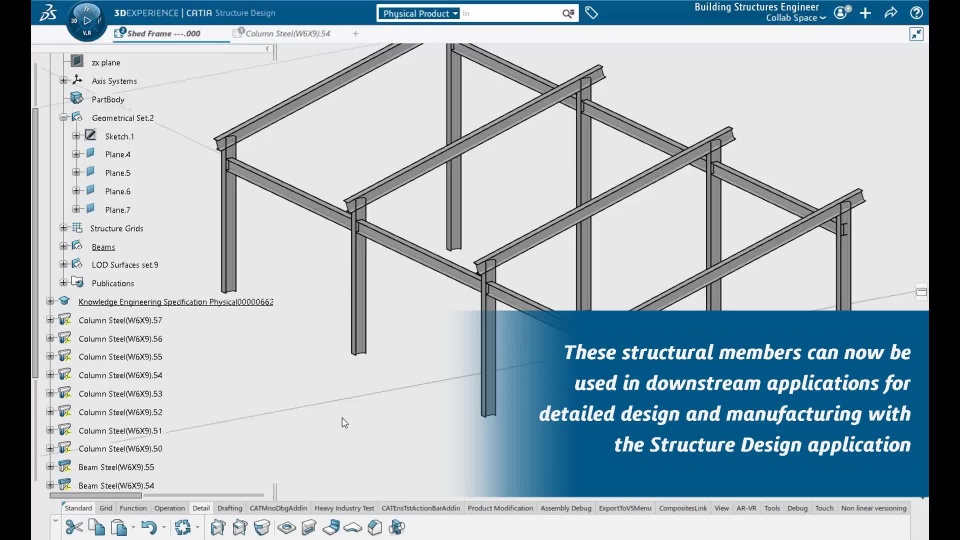Select the pipe joint tool
Screen dimensions: 960x540
point(397,527)
